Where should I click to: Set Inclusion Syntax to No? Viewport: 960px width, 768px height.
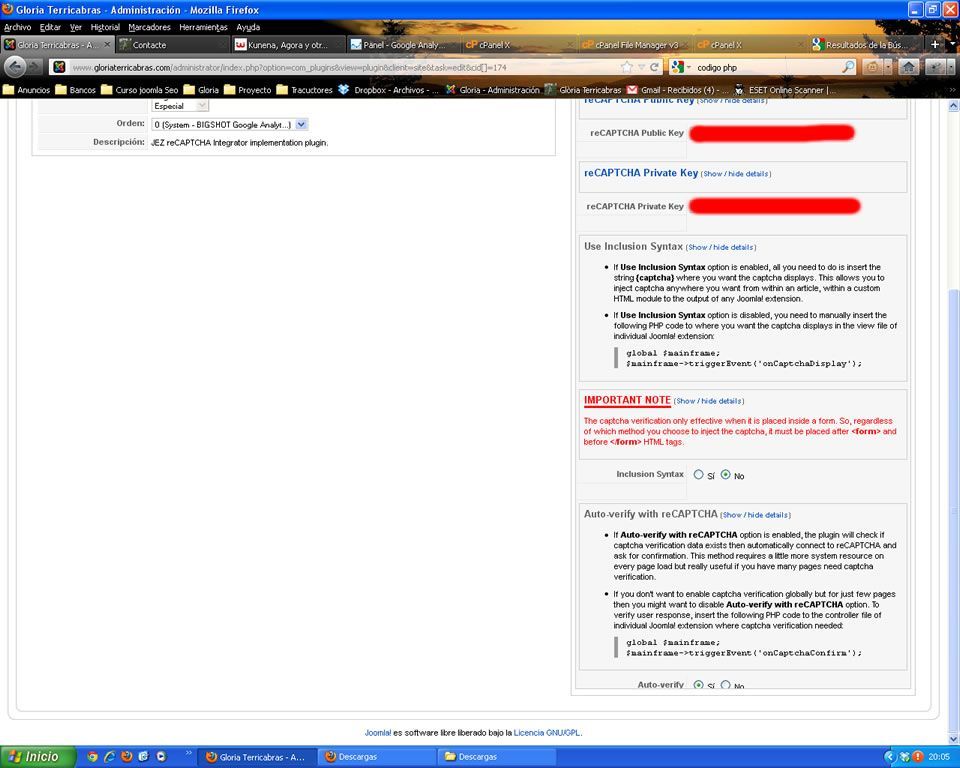click(726, 475)
